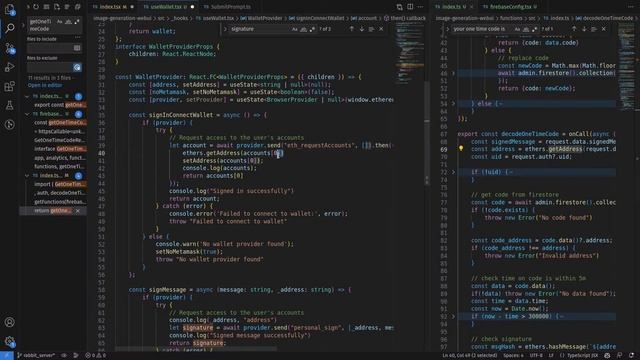The image size is (640, 360).
Task: Toggle regex in signature find widget
Action: point(313,29)
